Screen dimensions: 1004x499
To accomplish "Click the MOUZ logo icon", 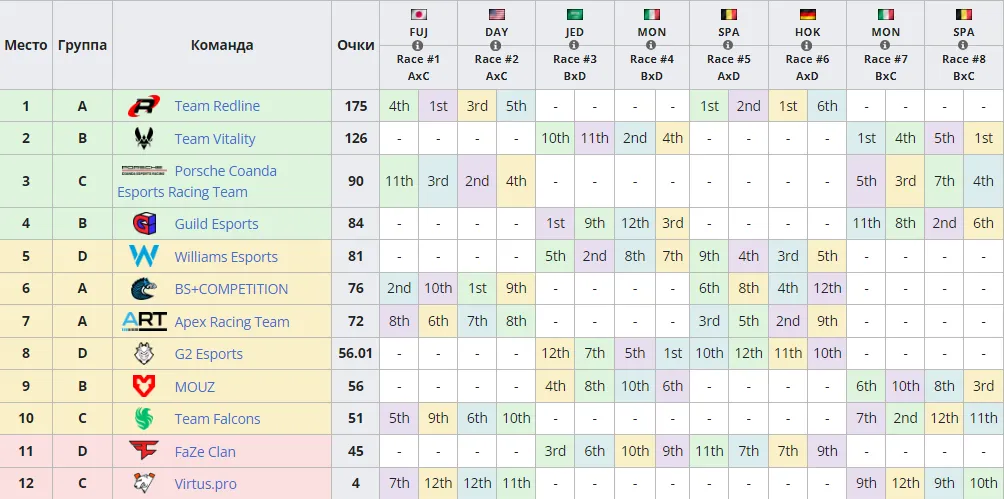I will coord(142,386).
